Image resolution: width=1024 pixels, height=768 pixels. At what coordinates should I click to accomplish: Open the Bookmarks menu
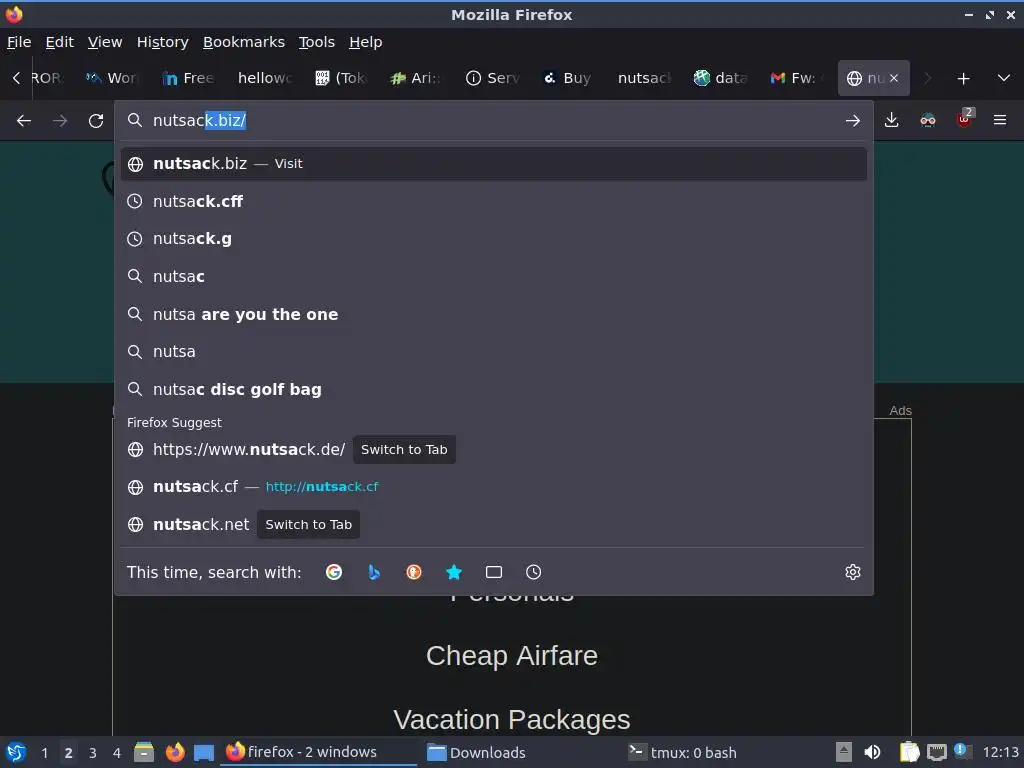[244, 42]
